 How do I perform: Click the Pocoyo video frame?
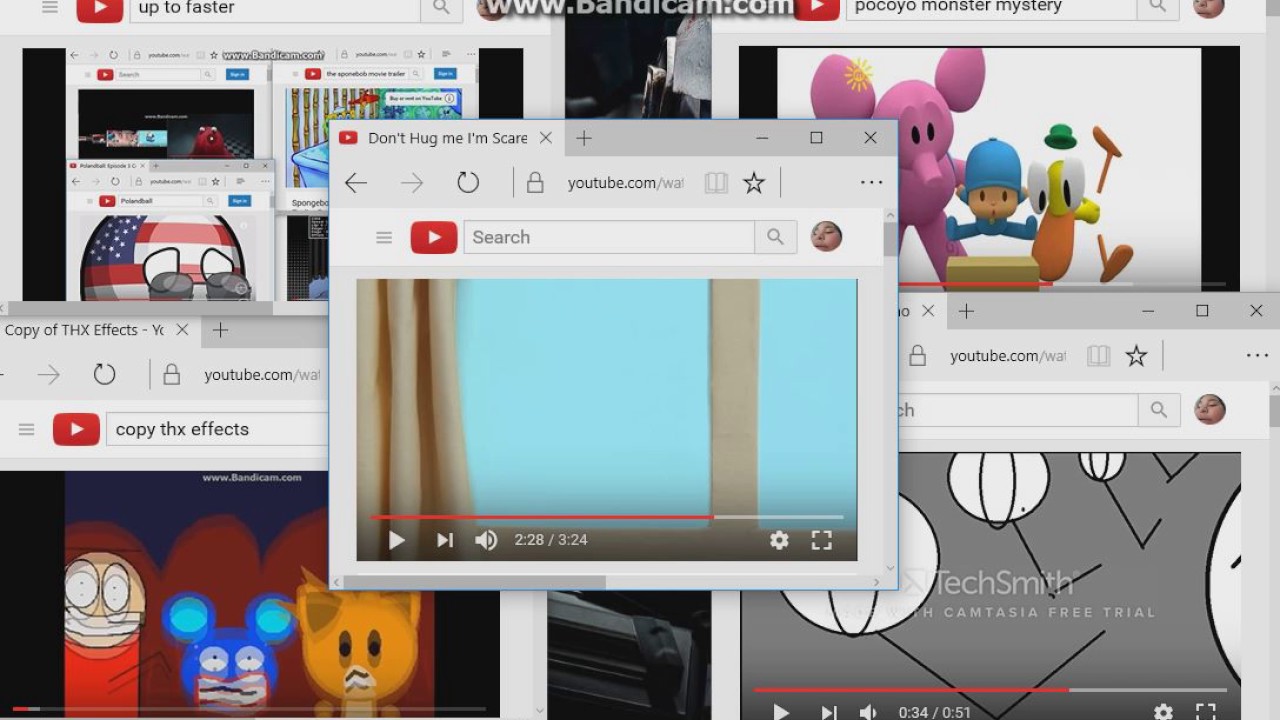[989, 168]
